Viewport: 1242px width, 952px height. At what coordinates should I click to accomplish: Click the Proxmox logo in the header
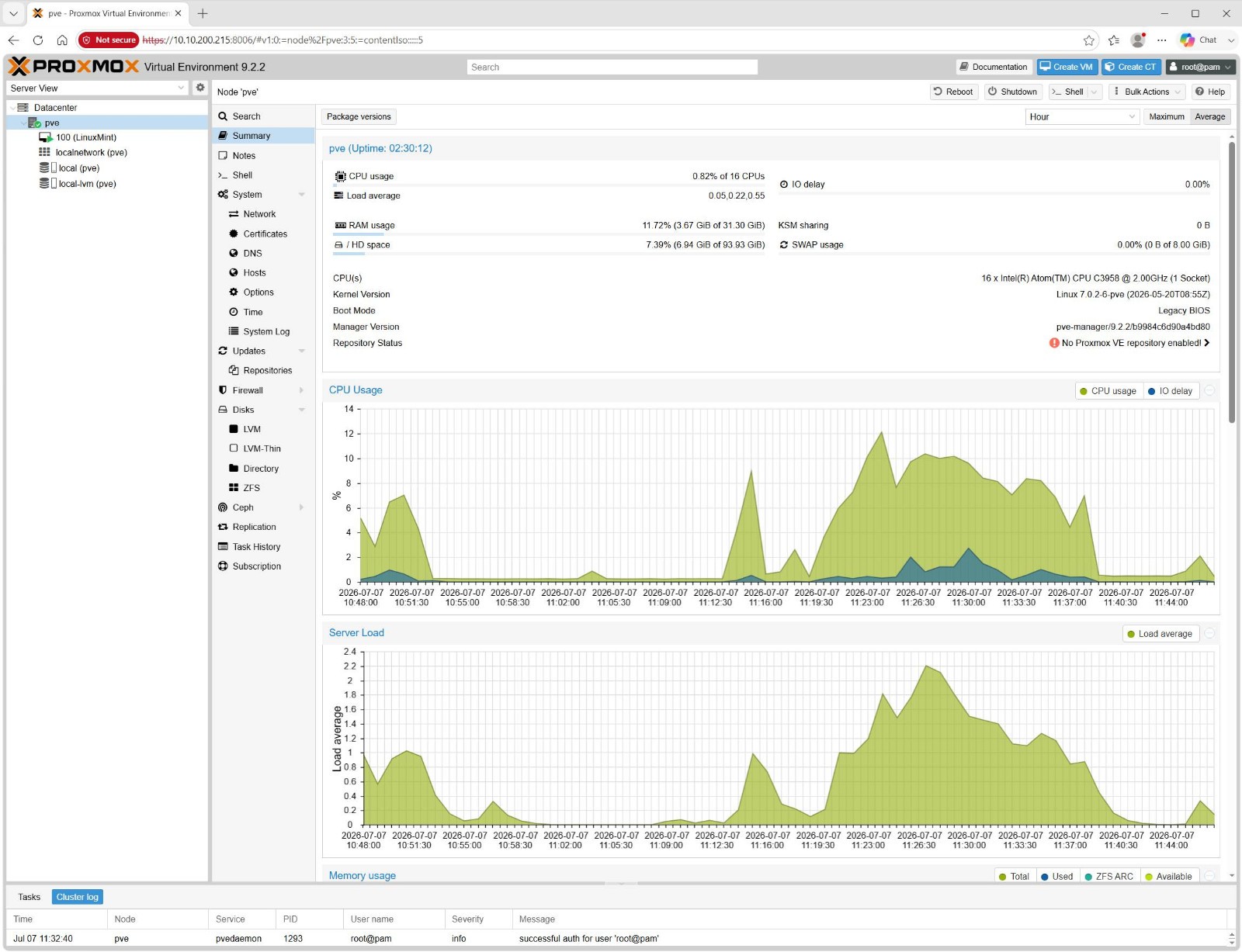pos(74,67)
